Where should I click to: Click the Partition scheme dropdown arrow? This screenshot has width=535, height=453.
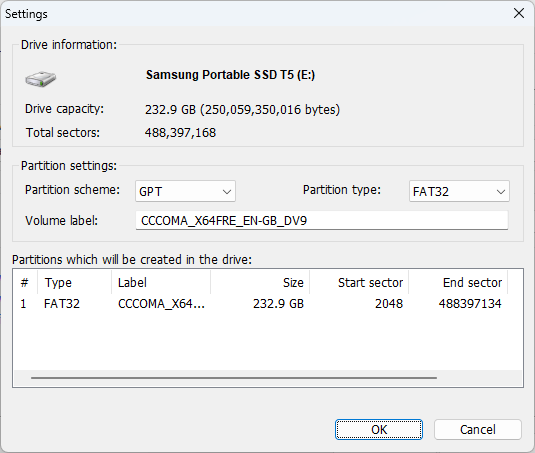[x=227, y=192]
